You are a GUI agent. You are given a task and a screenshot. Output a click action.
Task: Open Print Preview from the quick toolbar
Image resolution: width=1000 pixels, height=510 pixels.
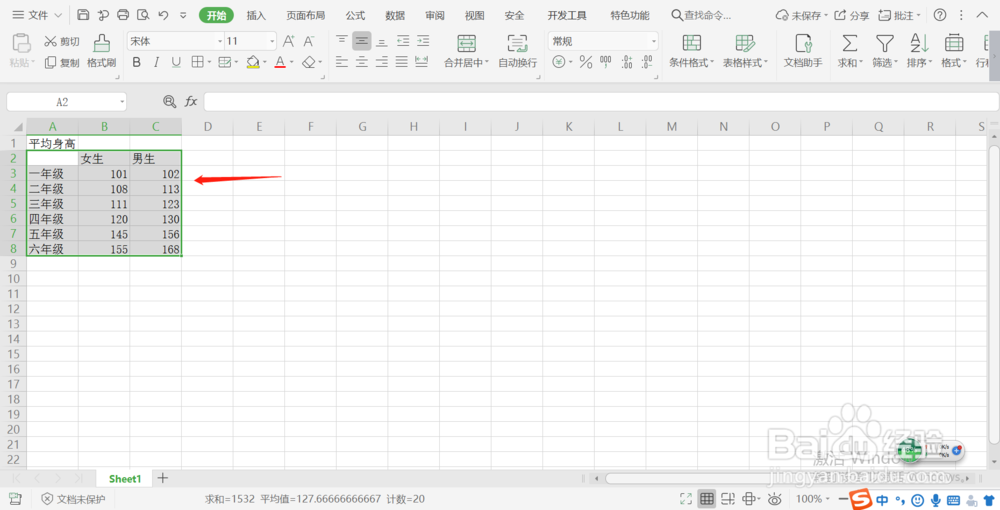143,15
